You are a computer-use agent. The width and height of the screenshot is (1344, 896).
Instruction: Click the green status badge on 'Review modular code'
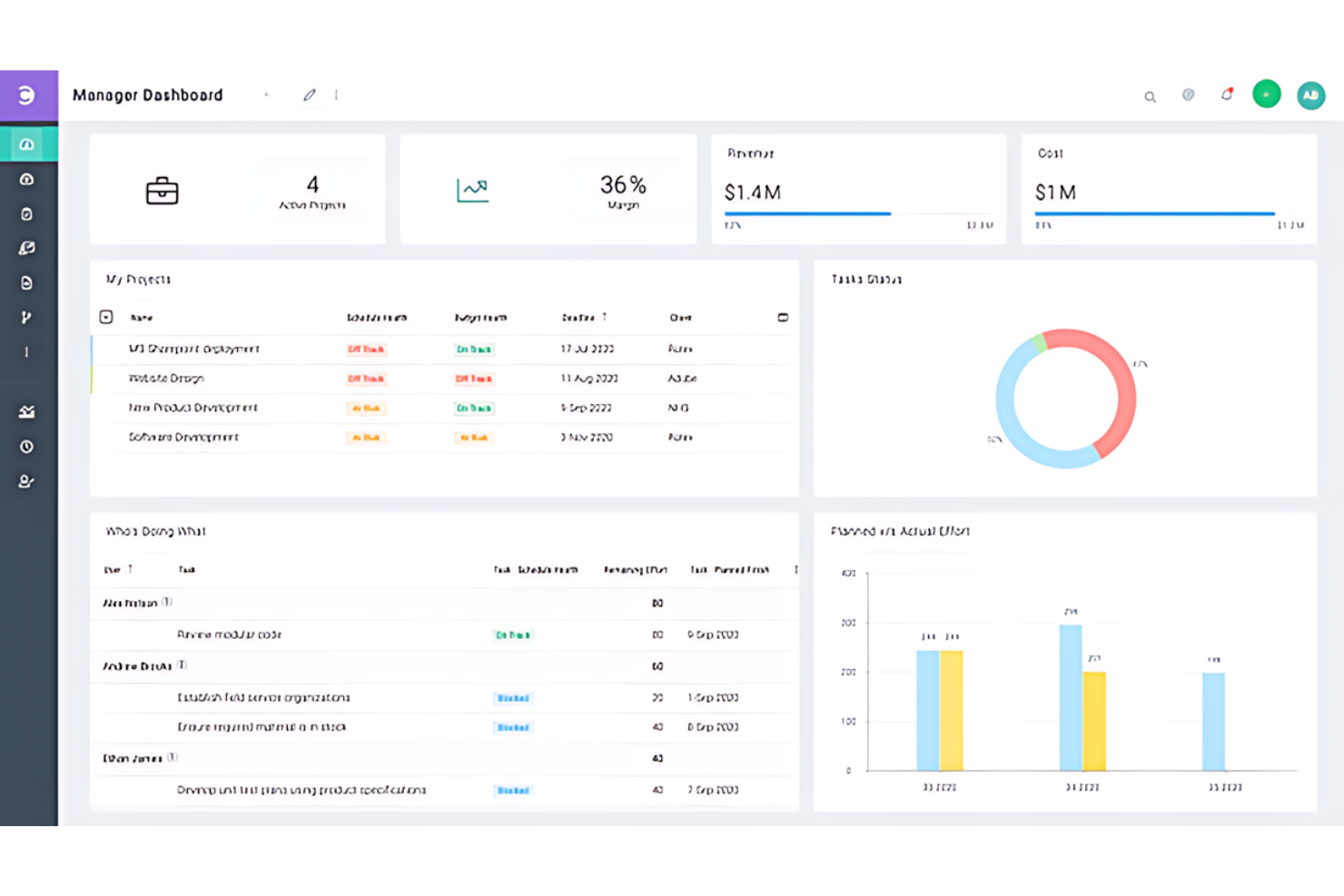[x=513, y=635]
